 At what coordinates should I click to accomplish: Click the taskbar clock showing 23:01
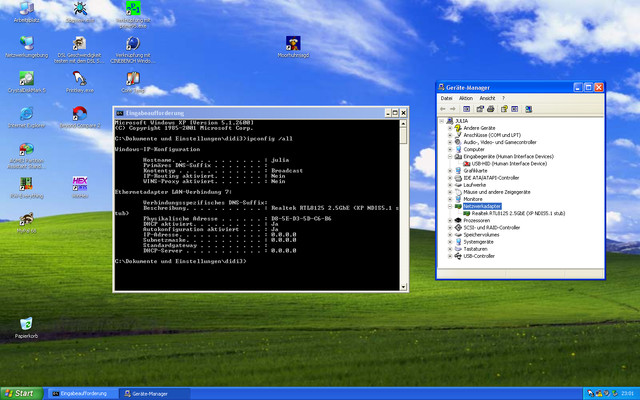[x=627, y=393]
